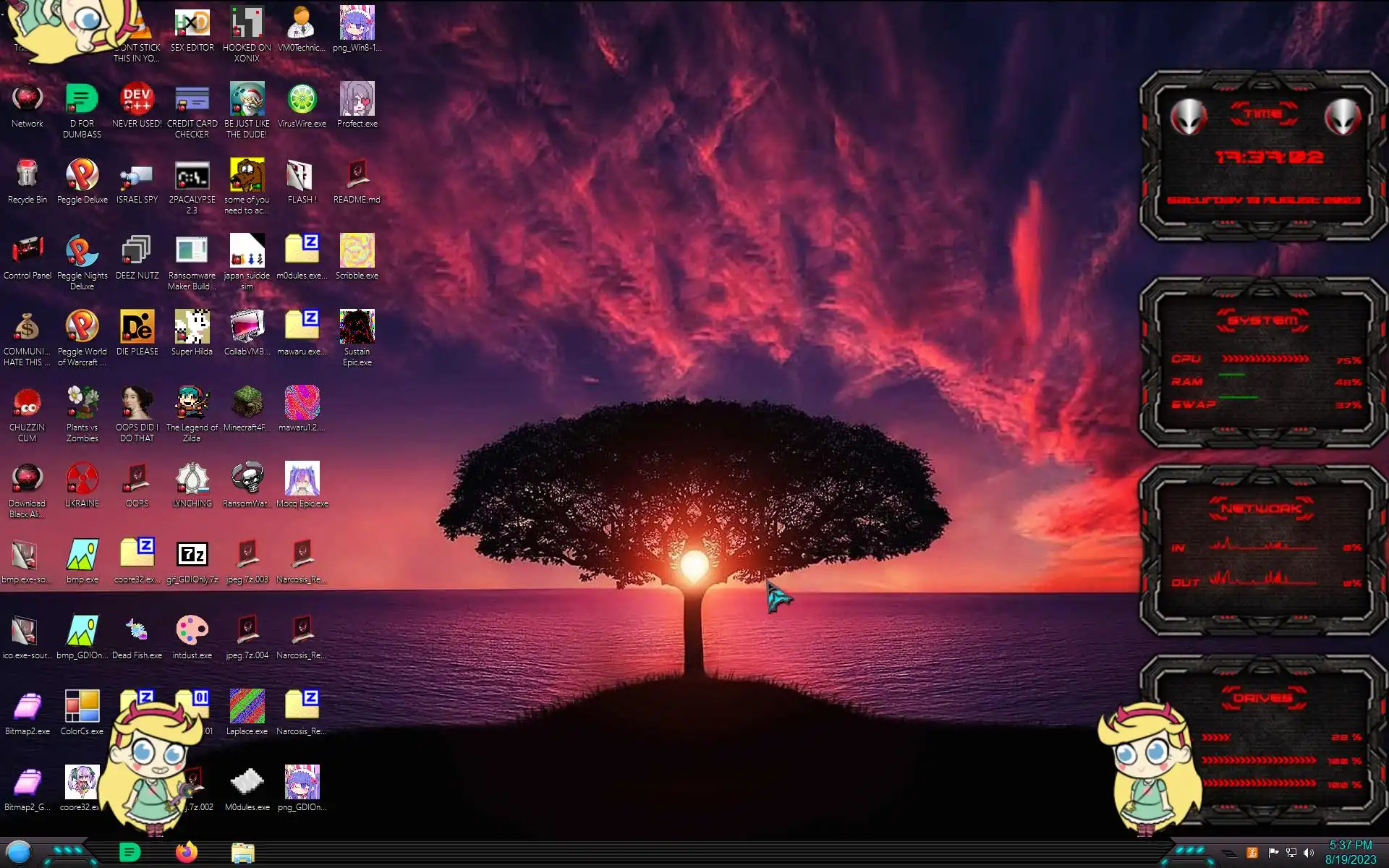Screen dimensions: 1389x868
Task: Select the Control Panel desktop shortcut
Action: [27, 252]
